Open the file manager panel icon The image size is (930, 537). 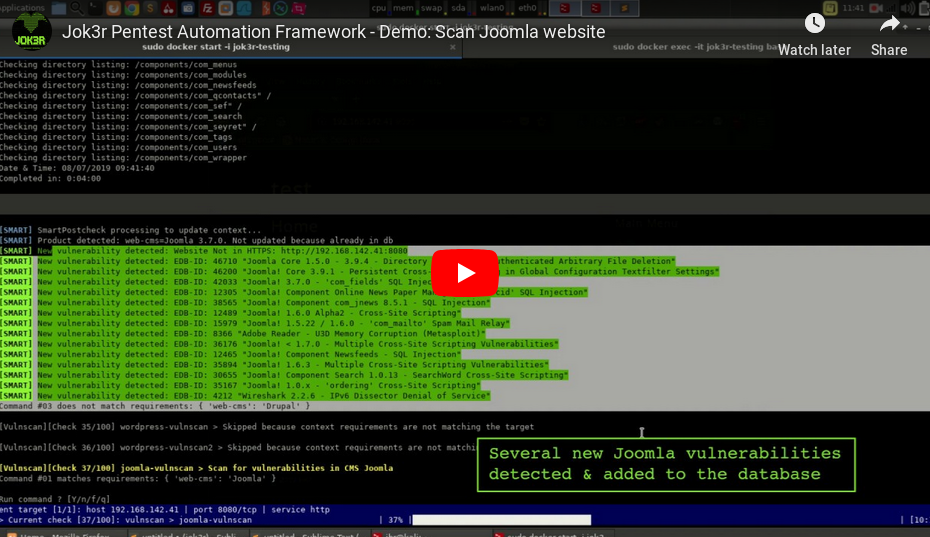coord(59,8)
